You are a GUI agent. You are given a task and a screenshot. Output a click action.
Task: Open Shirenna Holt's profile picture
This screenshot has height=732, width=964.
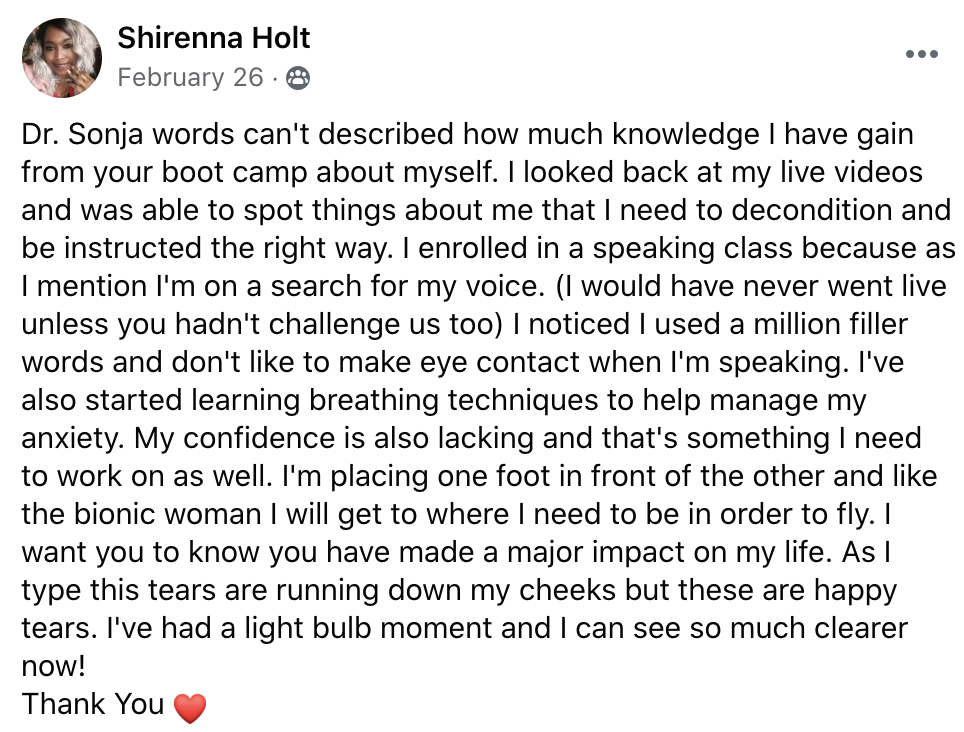[x=61, y=58]
